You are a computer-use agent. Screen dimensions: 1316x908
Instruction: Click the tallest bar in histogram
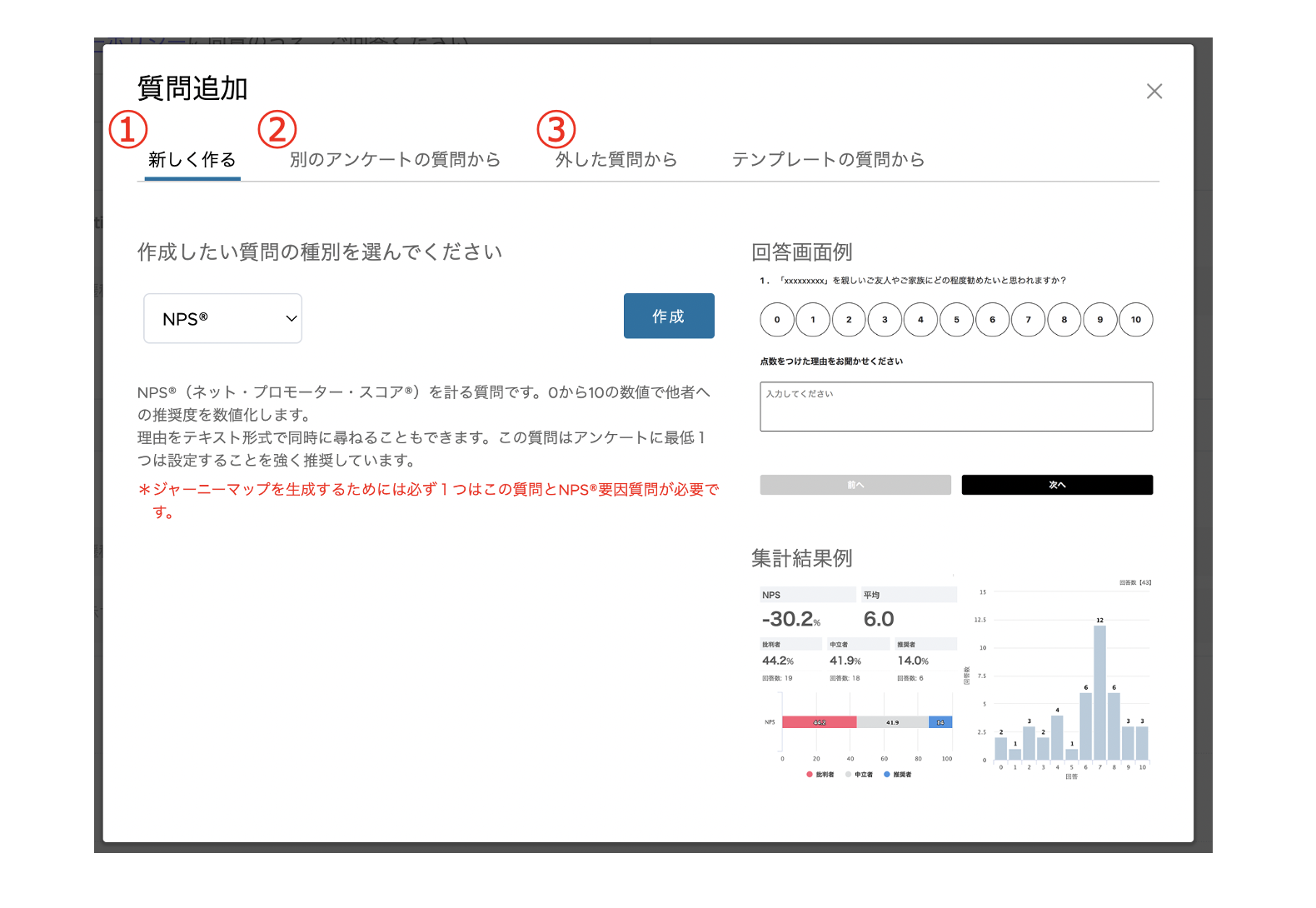pos(1099,691)
